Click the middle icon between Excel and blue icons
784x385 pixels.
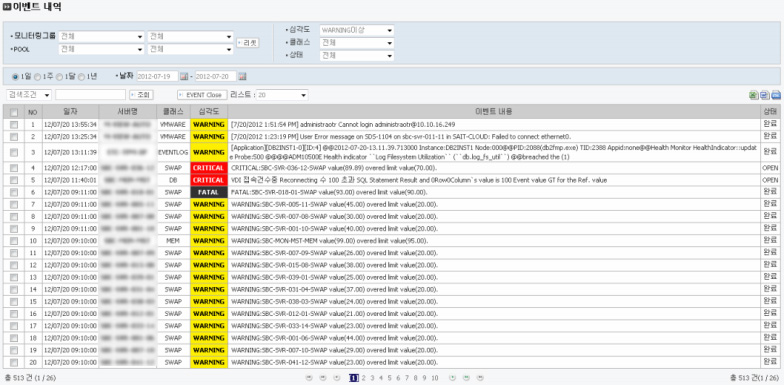pyautogui.click(x=764, y=95)
